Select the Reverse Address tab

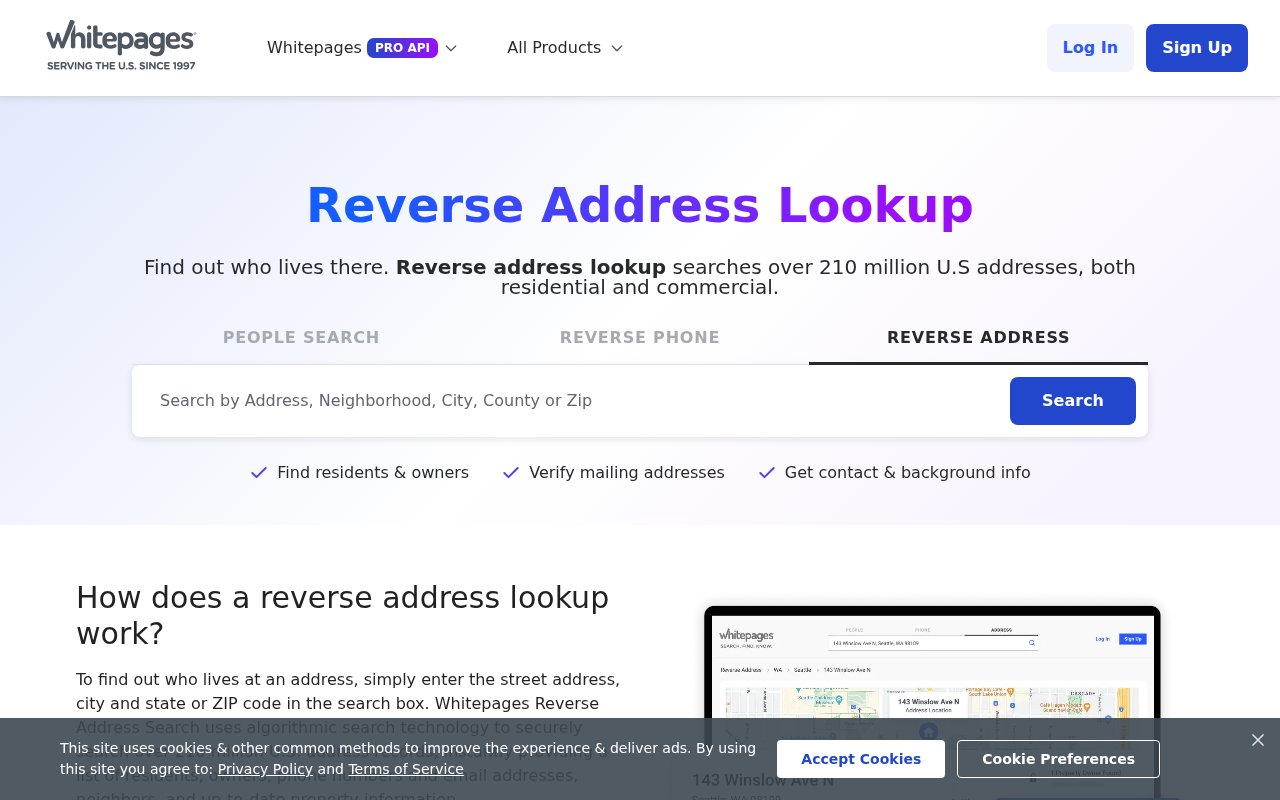click(x=978, y=338)
